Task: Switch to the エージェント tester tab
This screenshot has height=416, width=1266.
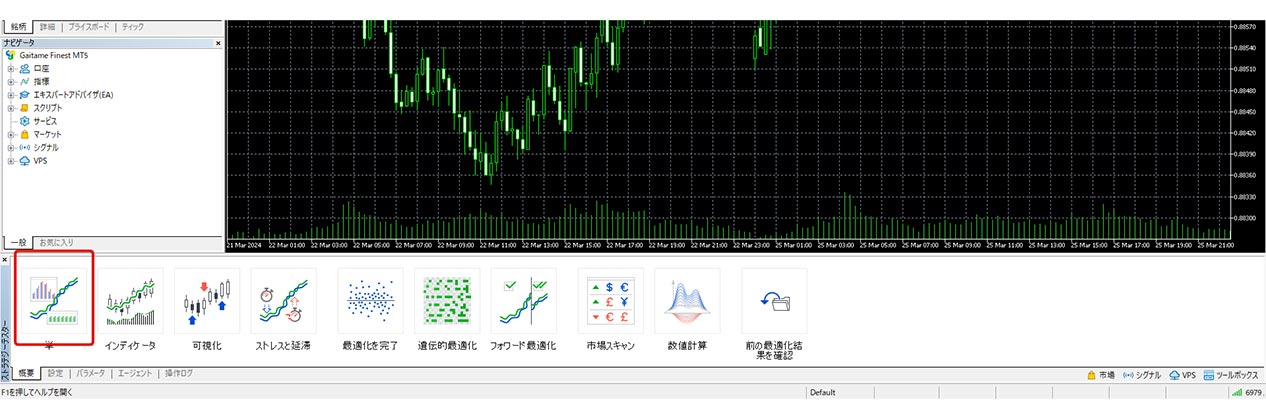Action: pyautogui.click(x=135, y=373)
